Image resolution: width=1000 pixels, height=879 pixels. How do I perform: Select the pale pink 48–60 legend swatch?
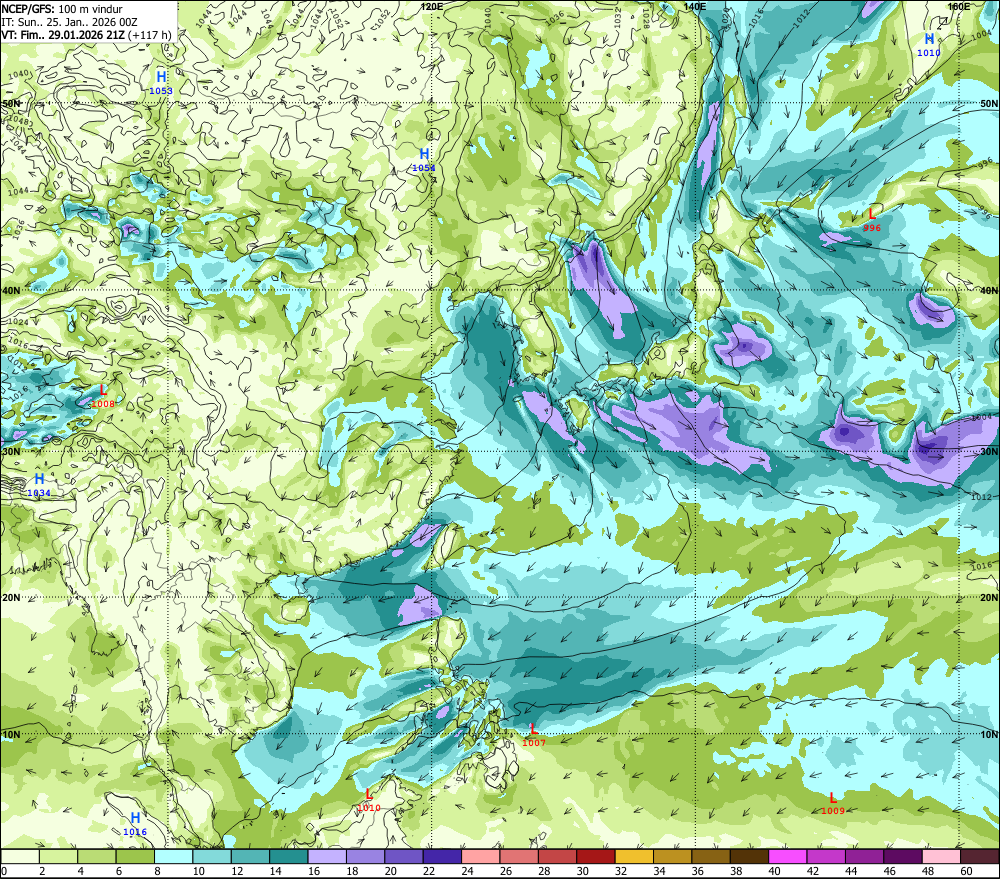click(941, 857)
